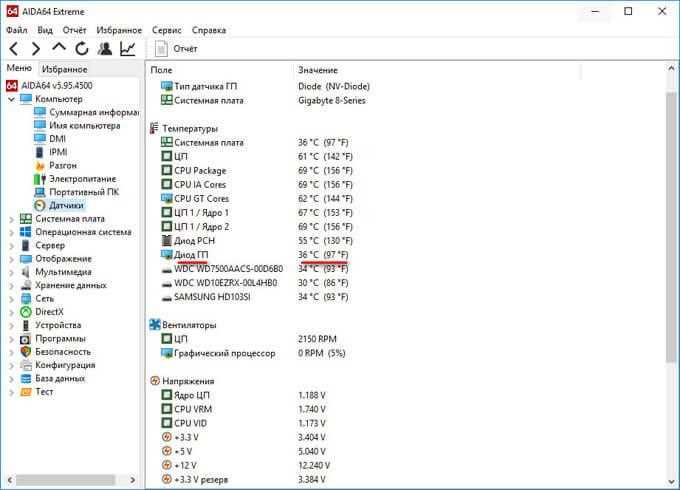The height and width of the screenshot is (490, 680).
Task: Expand the Мультимедиа tree node
Action: (x=11, y=272)
